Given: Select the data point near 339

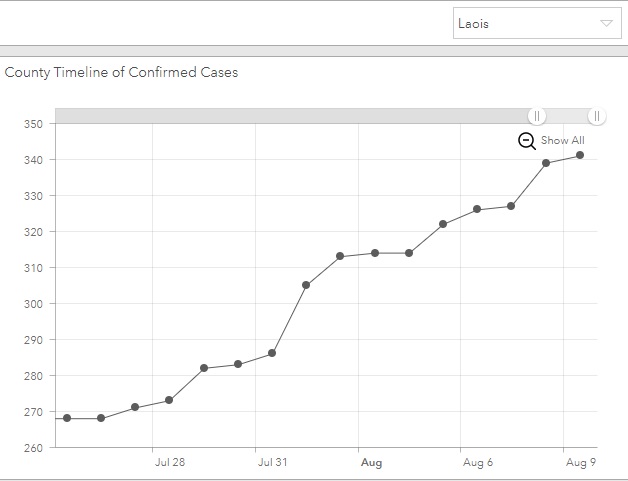Looking at the screenshot, I should point(546,163).
